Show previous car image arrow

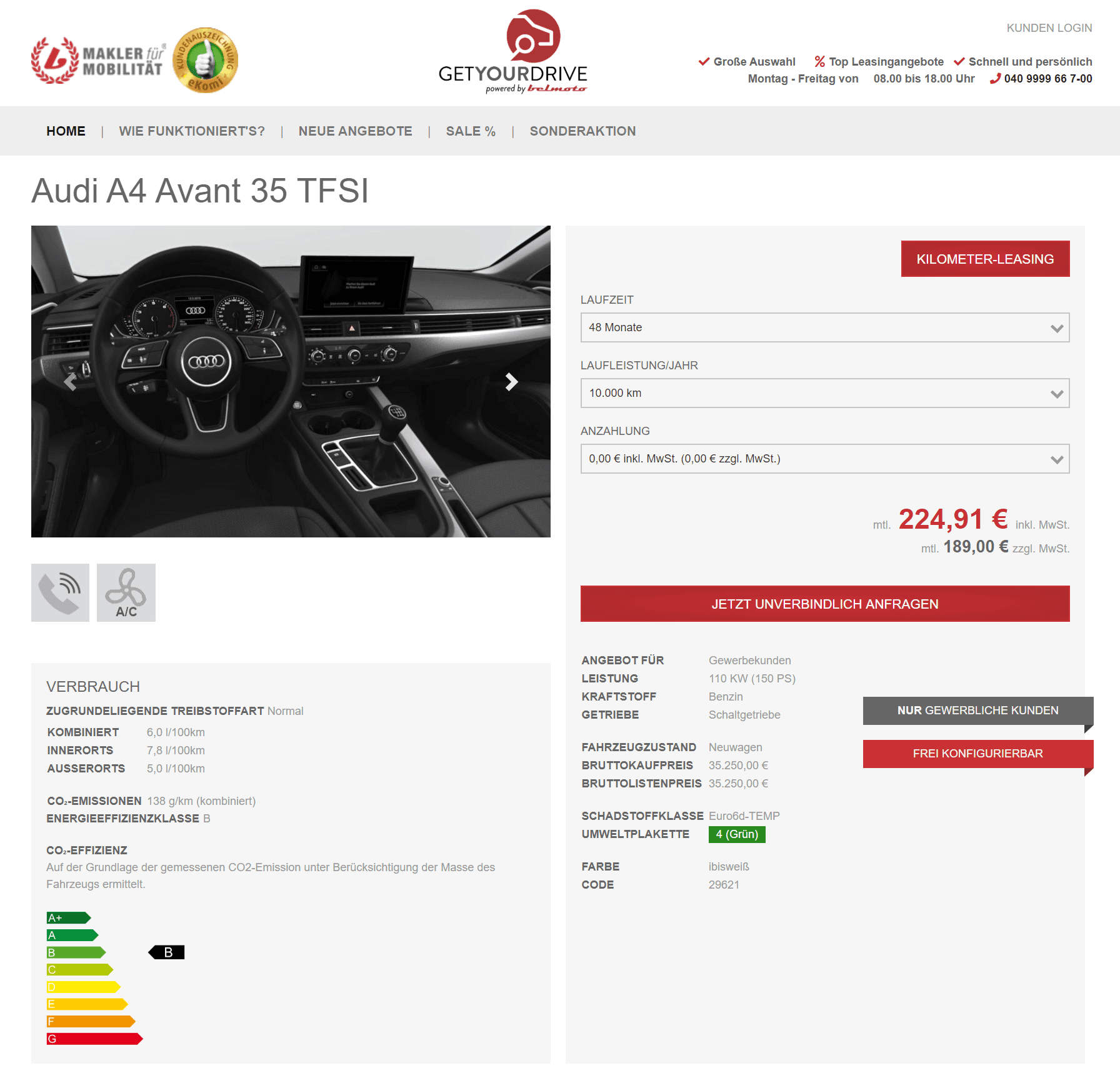(71, 381)
